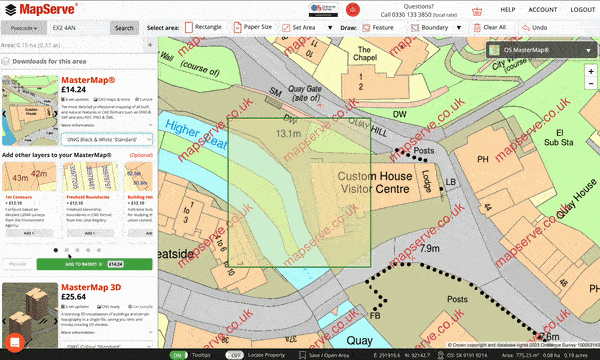Select the Draw Feature tool
This screenshot has height=360, width=600.
(x=378, y=28)
